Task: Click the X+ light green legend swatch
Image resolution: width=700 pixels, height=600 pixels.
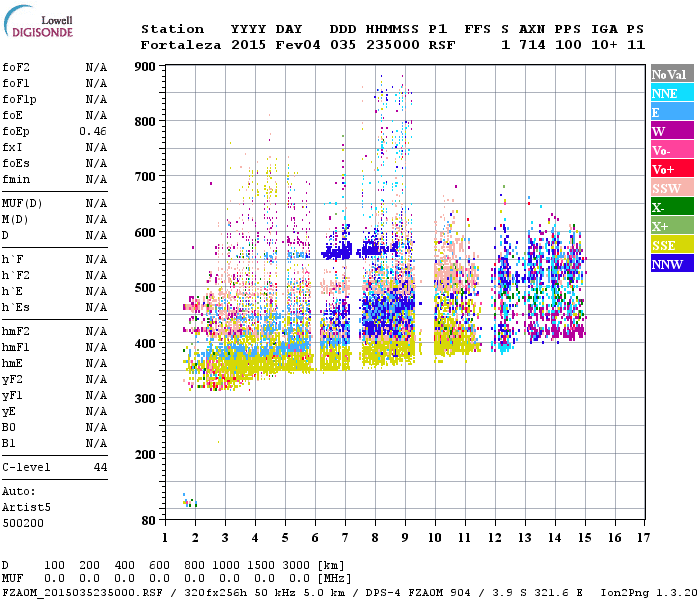Action: coord(672,225)
